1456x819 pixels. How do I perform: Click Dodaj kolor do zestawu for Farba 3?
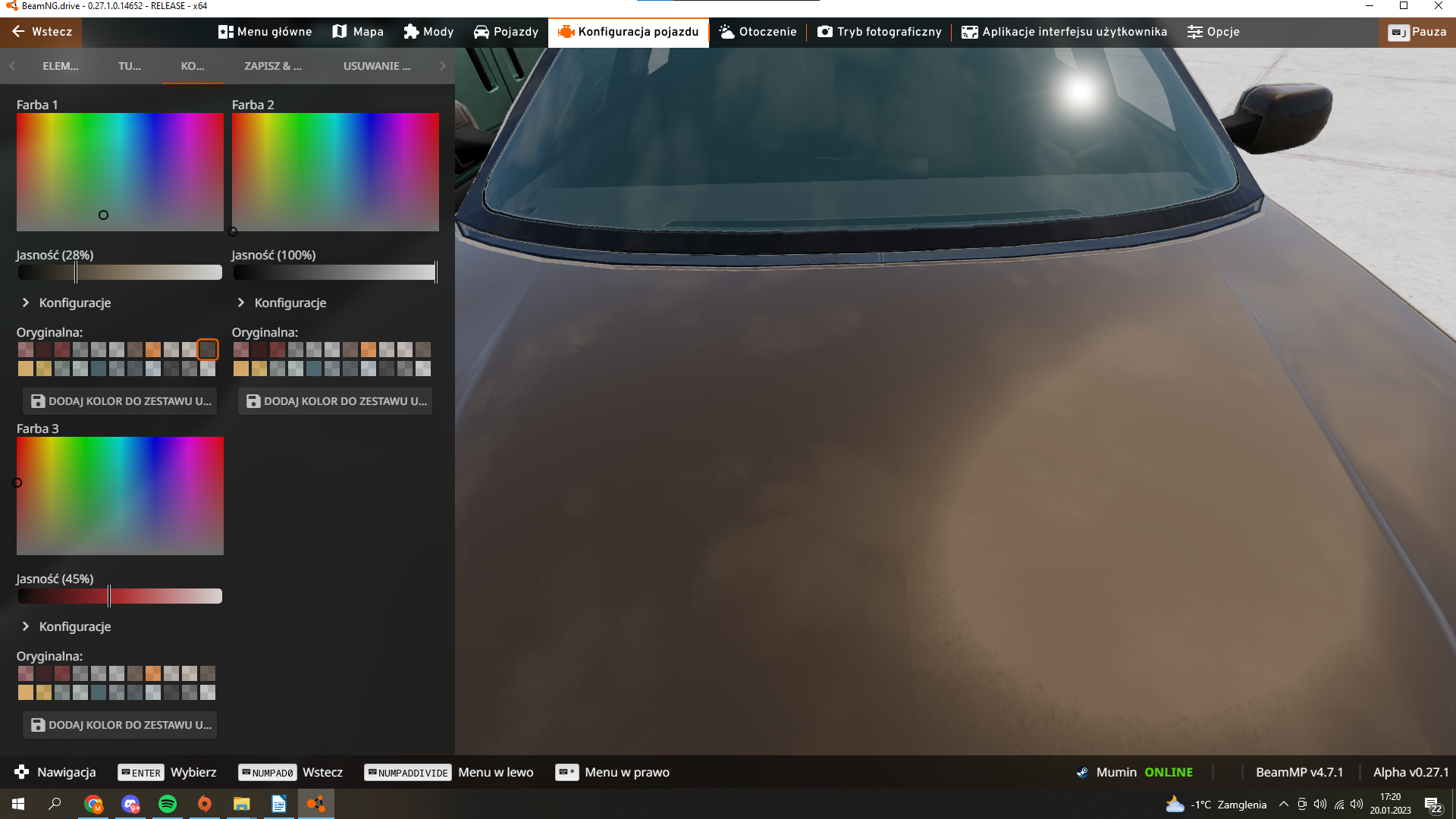[x=121, y=725]
